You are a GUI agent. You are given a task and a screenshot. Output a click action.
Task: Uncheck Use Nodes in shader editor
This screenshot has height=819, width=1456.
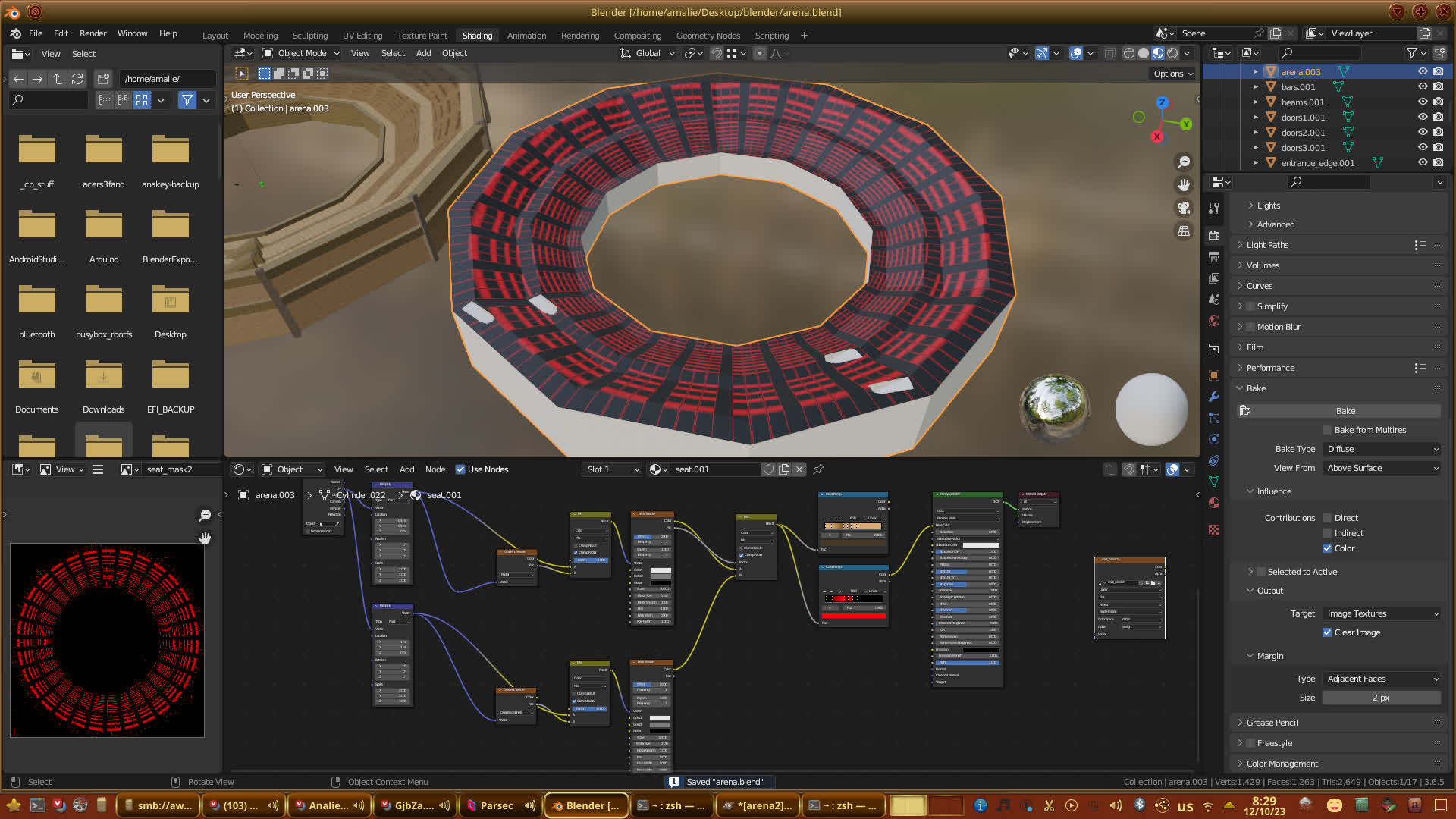click(460, 469)
